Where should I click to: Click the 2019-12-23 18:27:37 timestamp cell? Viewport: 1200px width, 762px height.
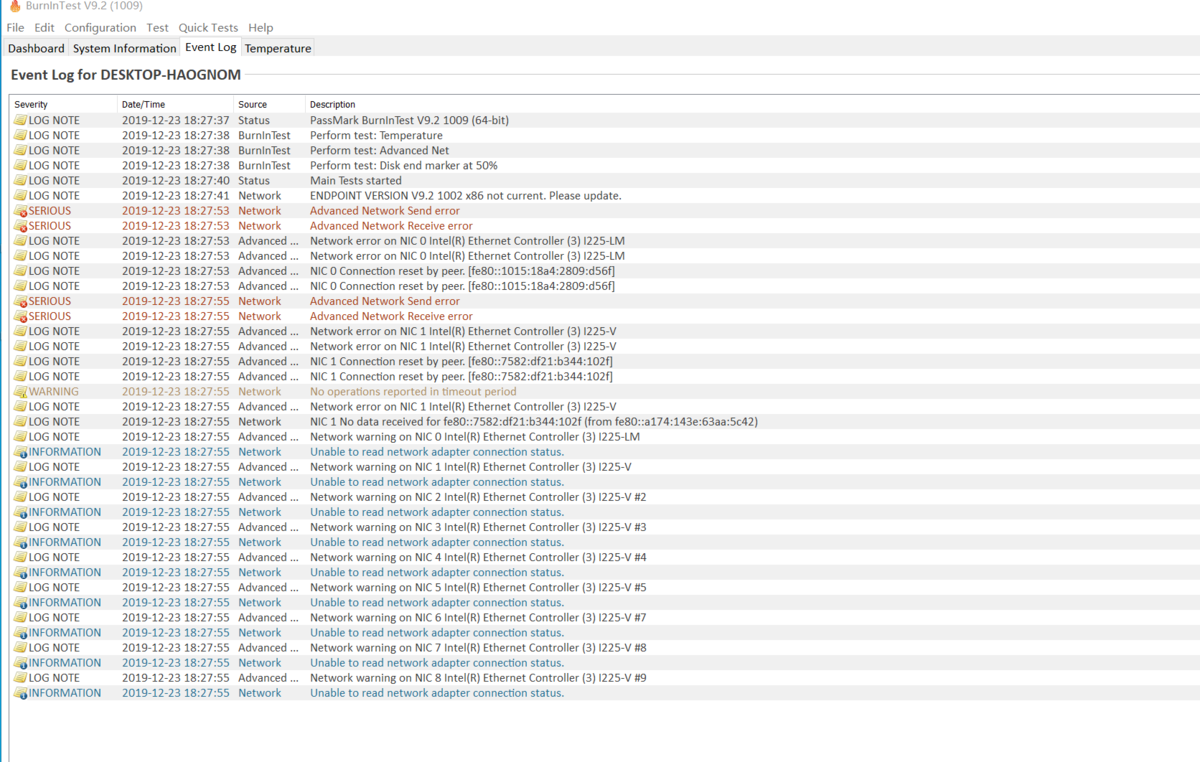(175, 120)
